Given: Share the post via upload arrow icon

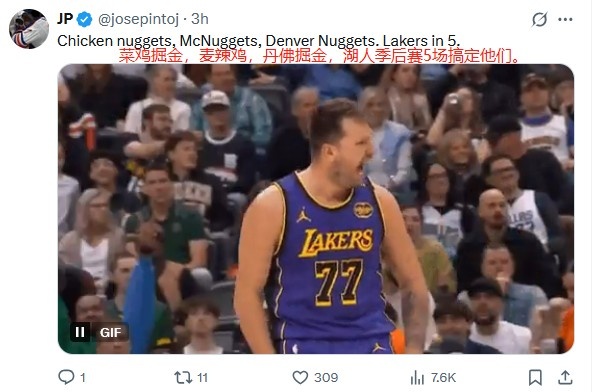Looking at the screenshot, I should [565, 377].
